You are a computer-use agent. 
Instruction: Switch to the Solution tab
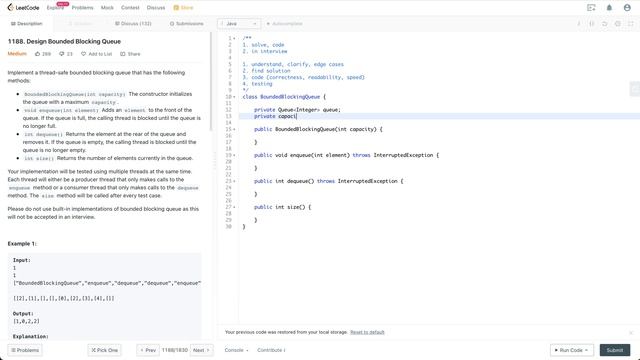pos(80,24)
